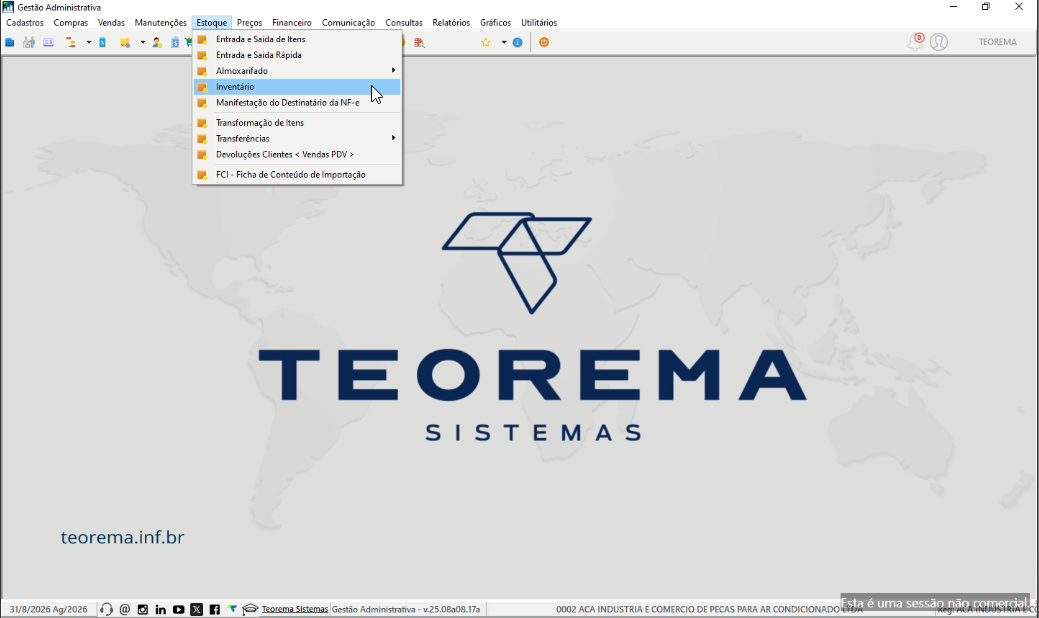Expand the Transferências submenu
The height and width of the screenshot is (618, 1039).
pos(297,138)
